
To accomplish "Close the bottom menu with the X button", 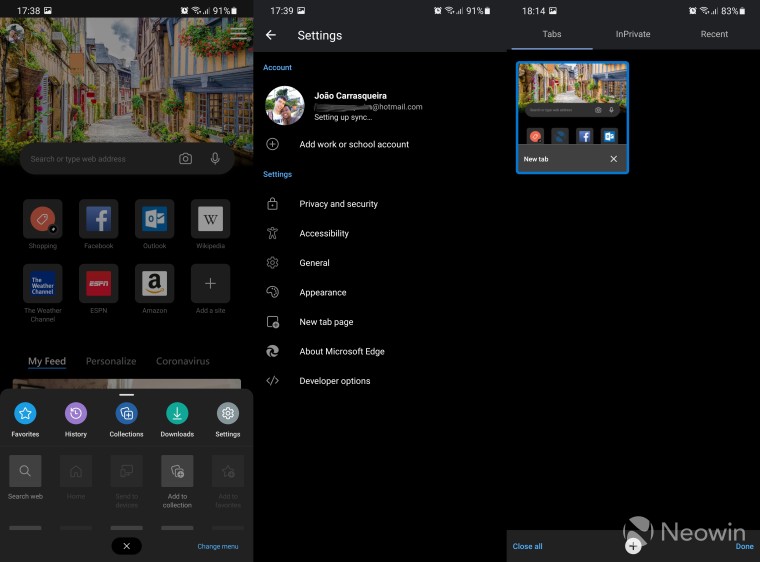I will [127, 546].
